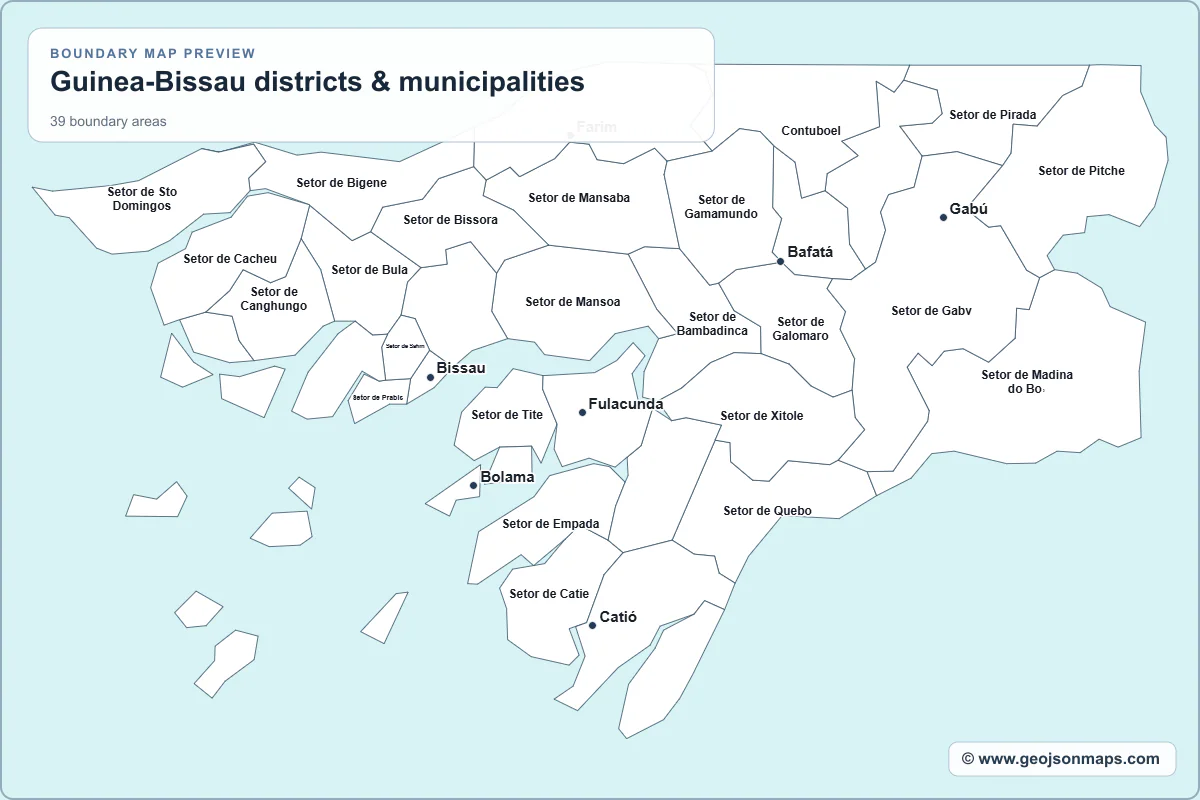Image resolution: width=1200 pixels, height=800 pixels.
Task: Select the 'Setor de Cacheu' label
Action: (230, 259)
